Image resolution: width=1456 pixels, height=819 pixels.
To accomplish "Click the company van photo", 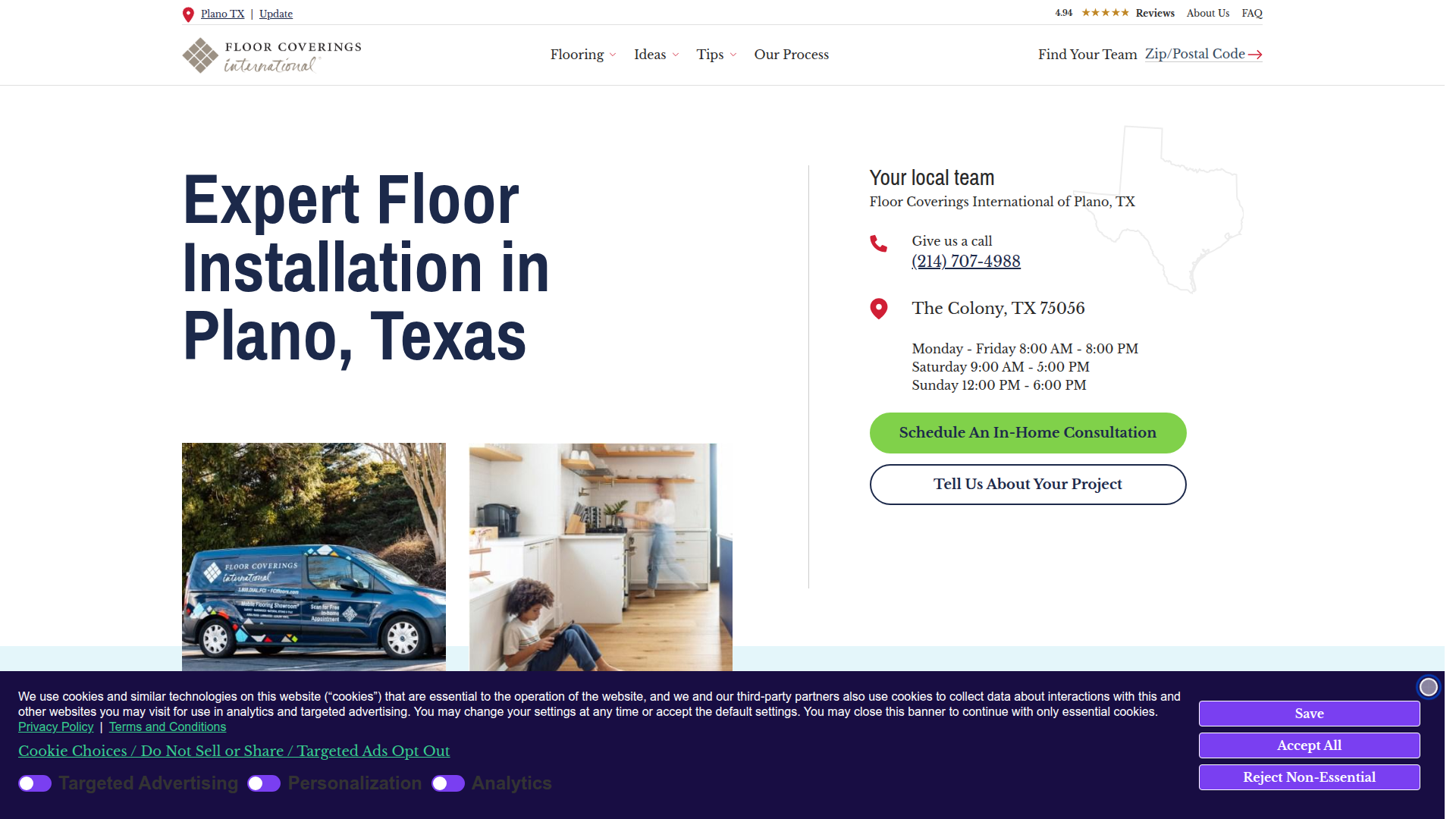I will (x=314, y=557).
